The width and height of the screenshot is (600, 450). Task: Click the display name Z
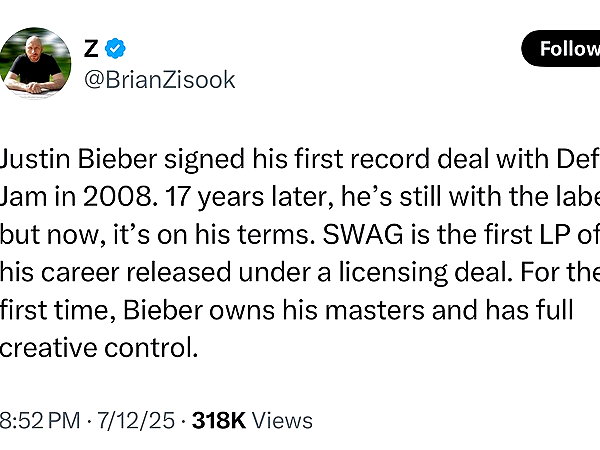pyautogui.click(x=91, y=49)
